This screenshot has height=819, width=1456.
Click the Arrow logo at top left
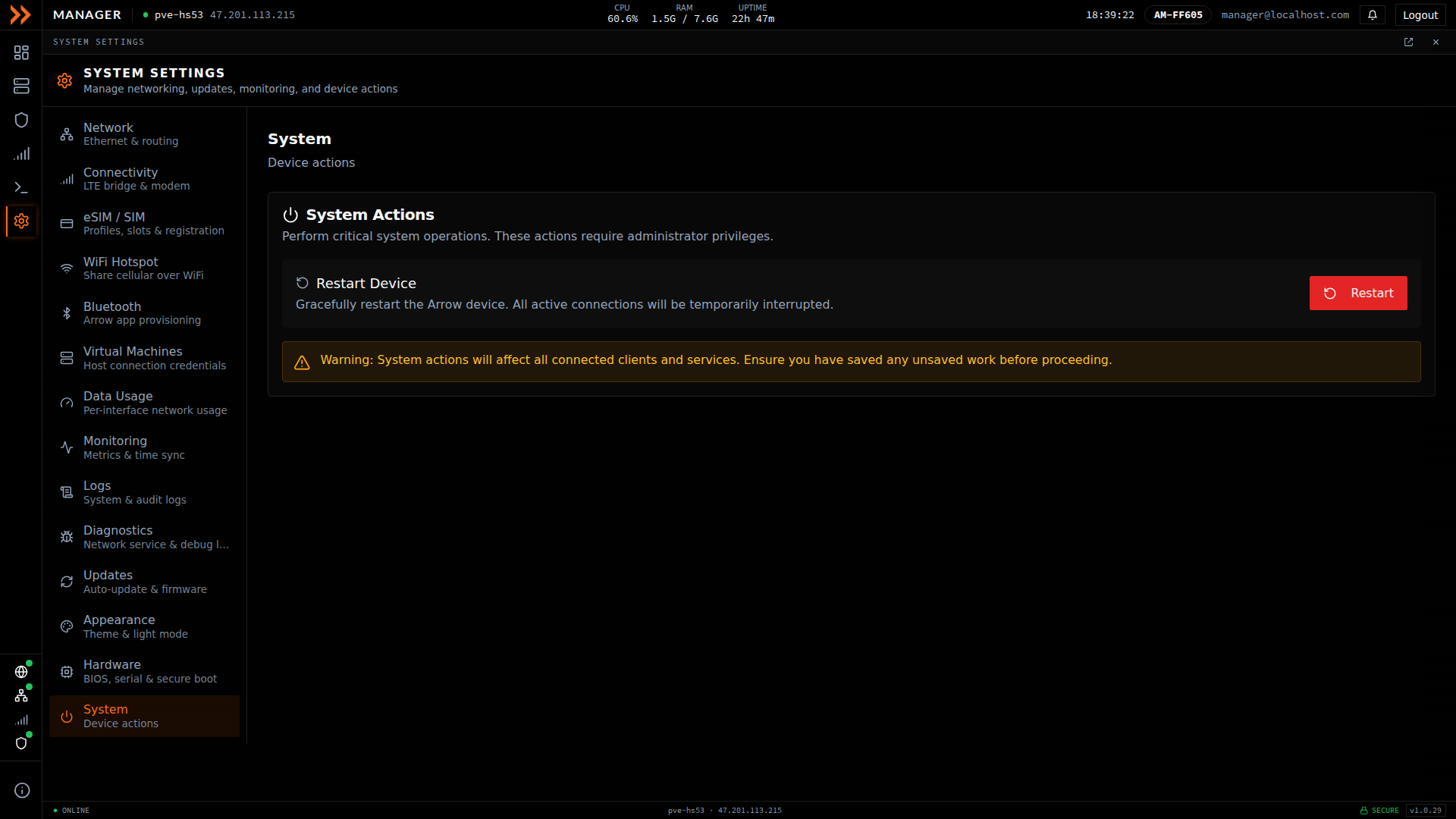click(x=20, y=14)
